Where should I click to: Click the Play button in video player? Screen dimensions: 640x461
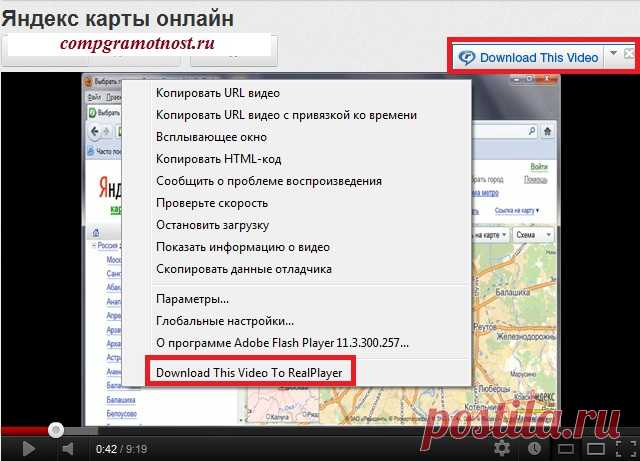(28, 449)
